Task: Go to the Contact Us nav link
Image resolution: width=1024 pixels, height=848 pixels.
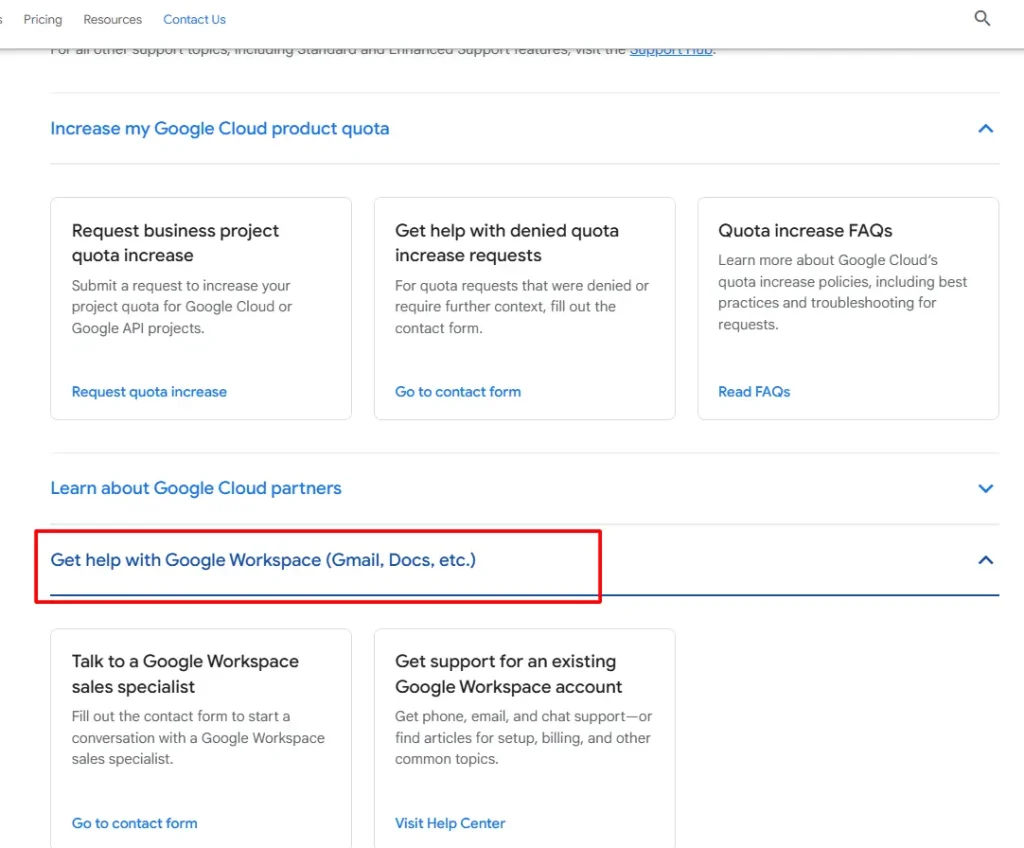Action: (194, 20)
